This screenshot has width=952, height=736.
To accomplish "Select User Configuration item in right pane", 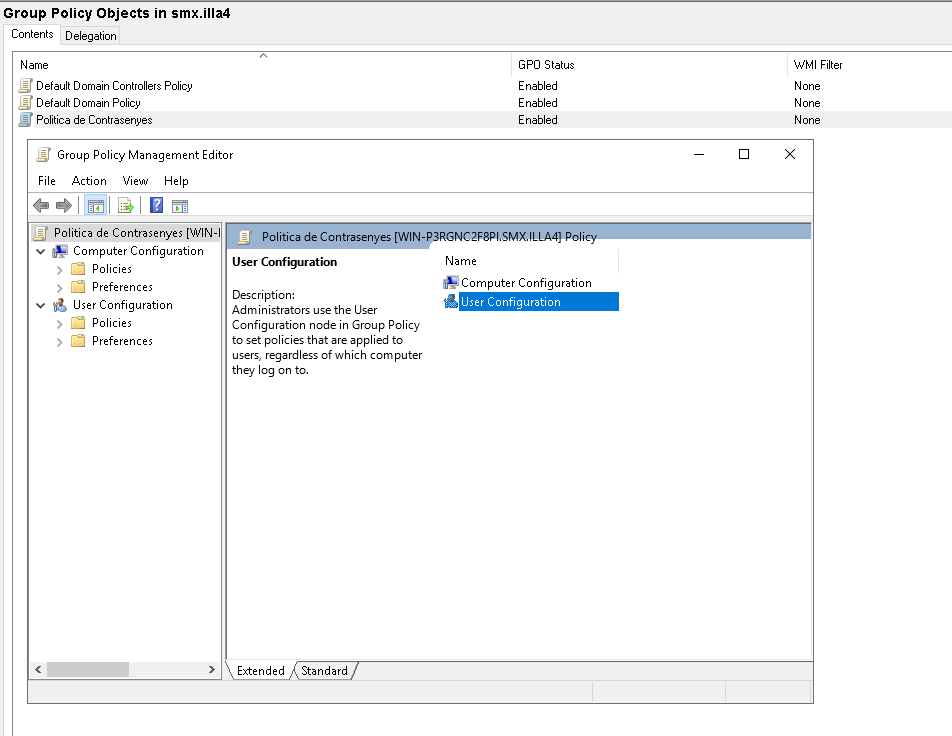I will click(510, 302).
